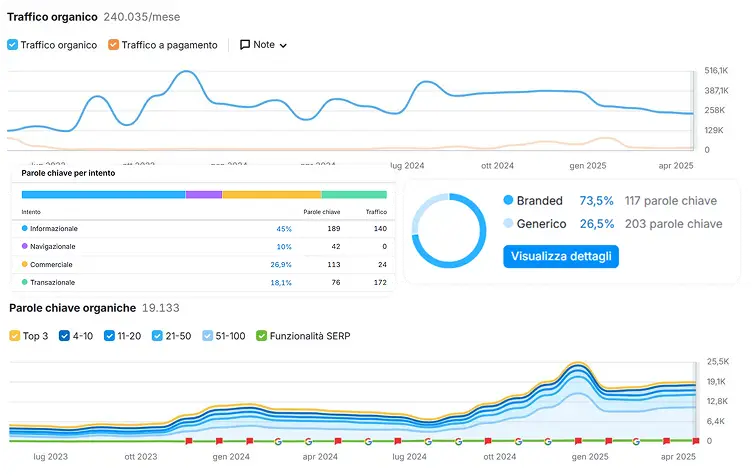Screen dimensions: 755x476
Task: Click the Visualizza dettagli button
Action: coord(561,256)
